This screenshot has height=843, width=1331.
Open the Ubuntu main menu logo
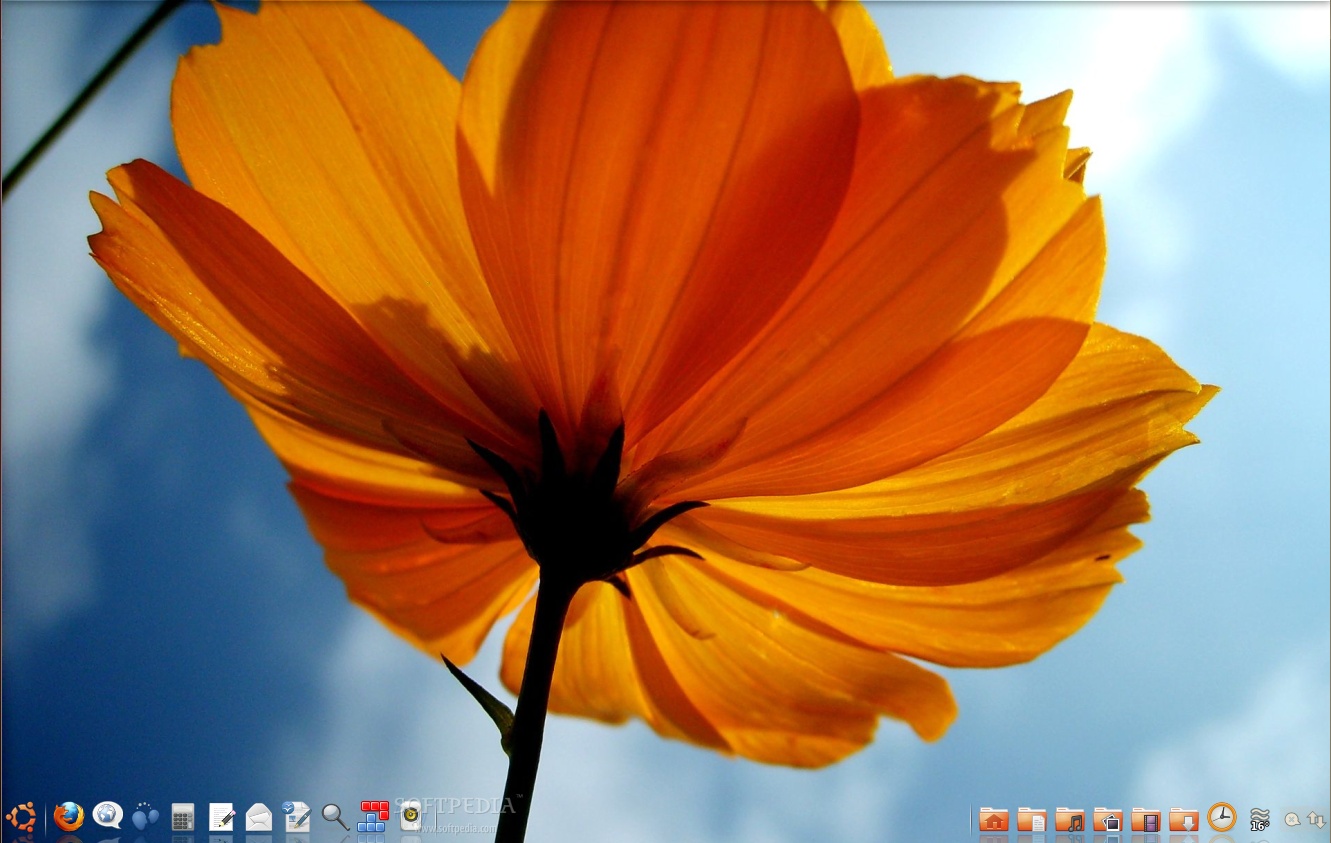click(x=20, y=817)
